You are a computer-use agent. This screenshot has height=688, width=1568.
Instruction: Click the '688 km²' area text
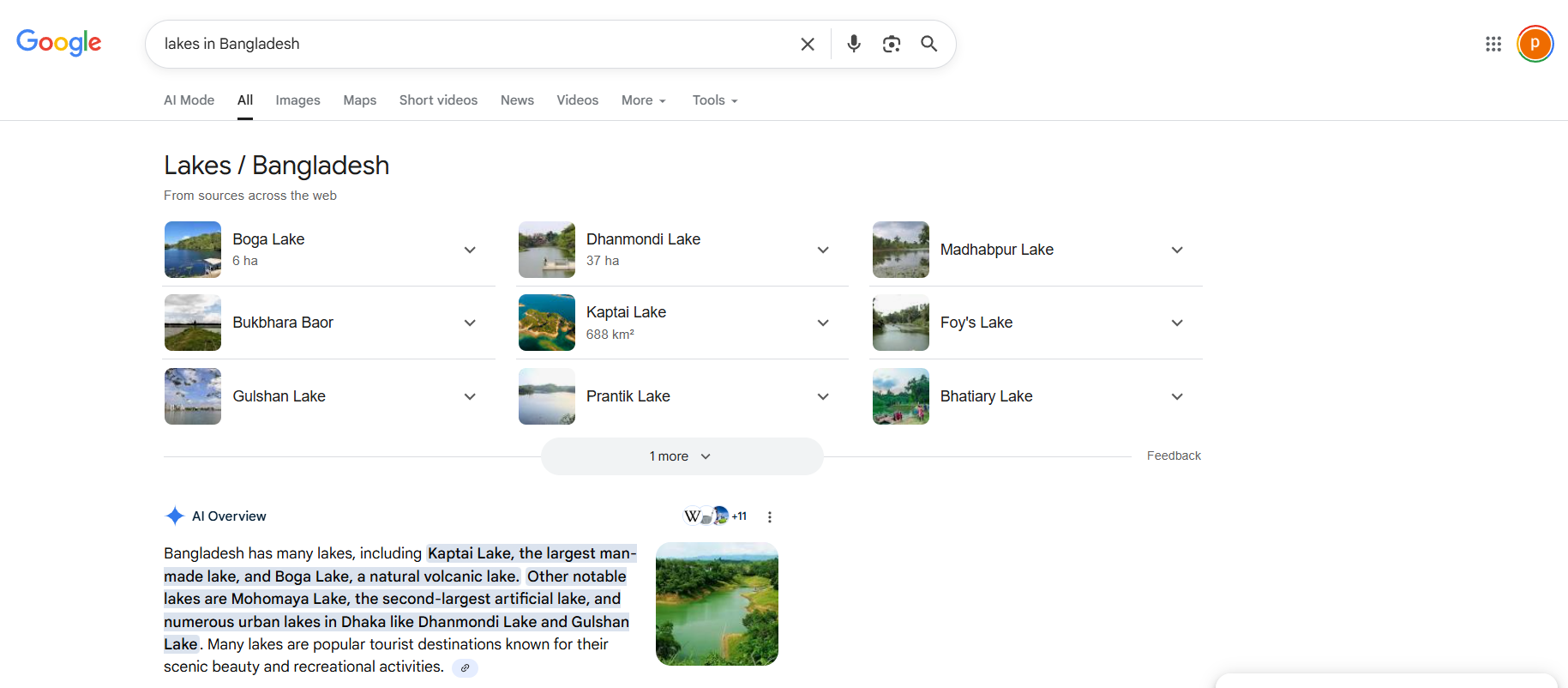coord(610,335)
